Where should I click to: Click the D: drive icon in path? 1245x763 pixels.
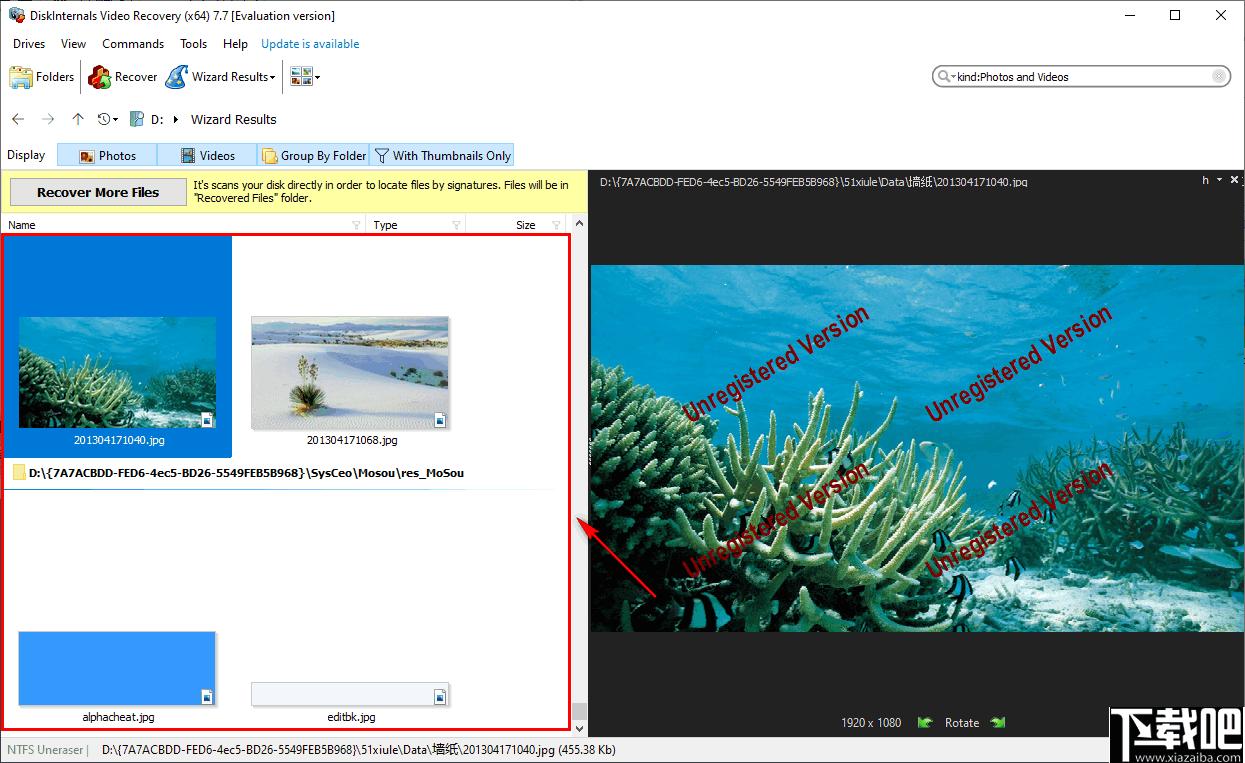138,119
